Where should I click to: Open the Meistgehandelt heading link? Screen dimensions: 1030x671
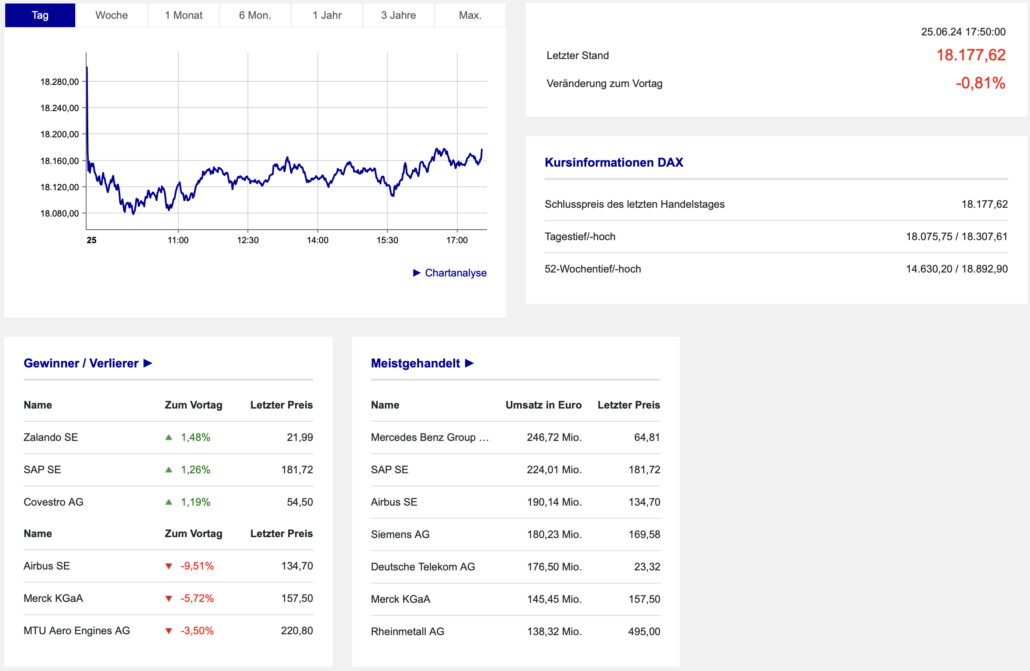coord(415,364)
